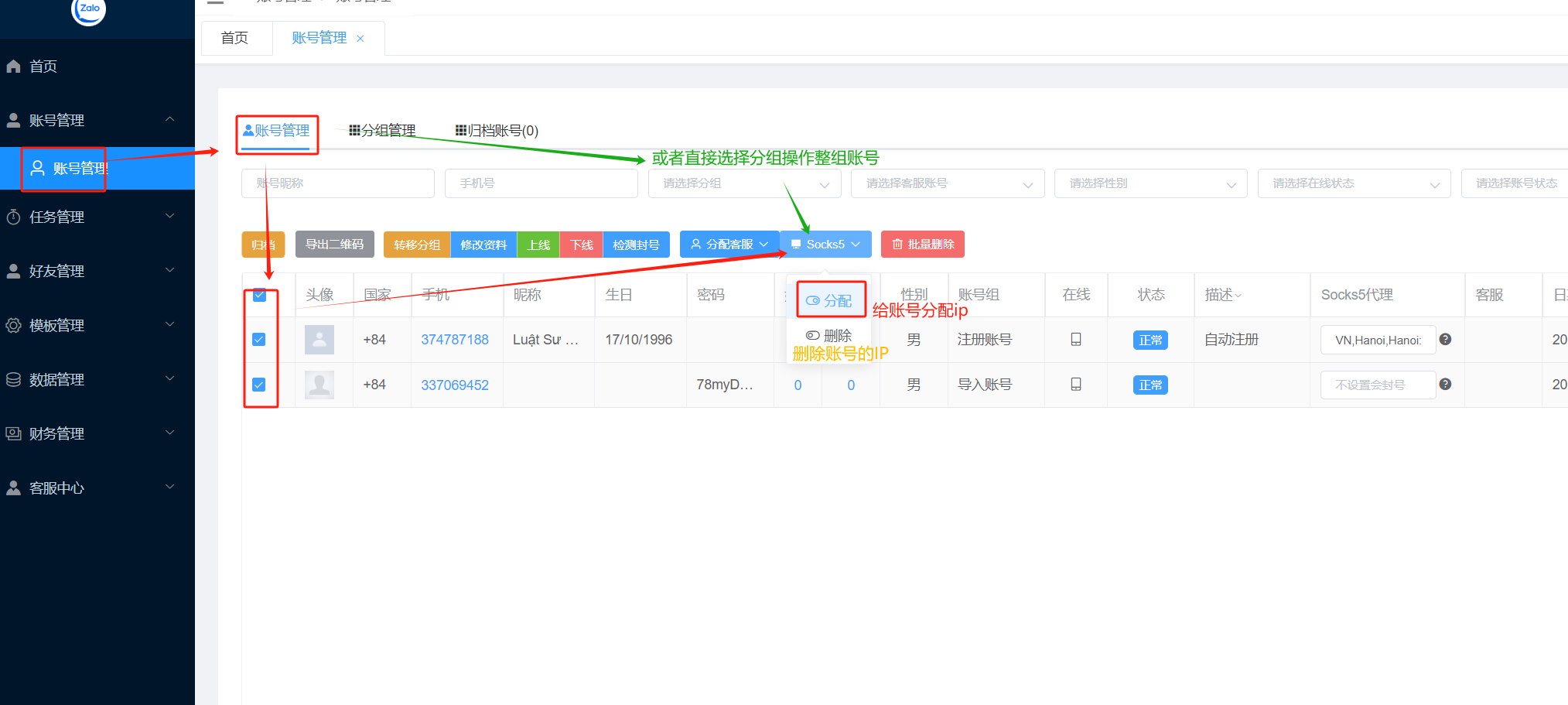Close the 账号管理 tab with X
The height and width of the screenshot is (705, 1568).
tap(360, 39)
